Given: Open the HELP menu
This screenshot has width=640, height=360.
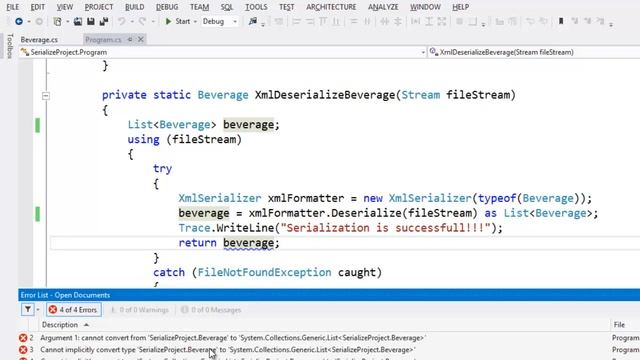Looking at the screenshot, I should coord(460,7).
